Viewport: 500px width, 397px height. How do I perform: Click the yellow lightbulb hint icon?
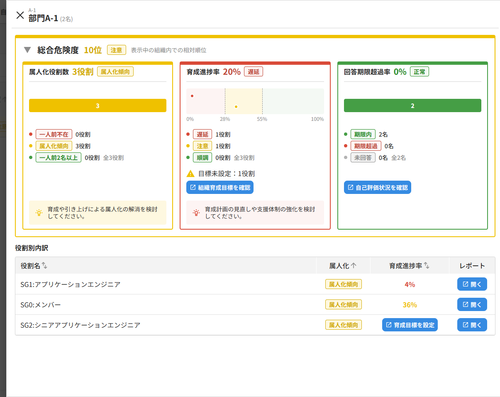click(x=39, y=213)
